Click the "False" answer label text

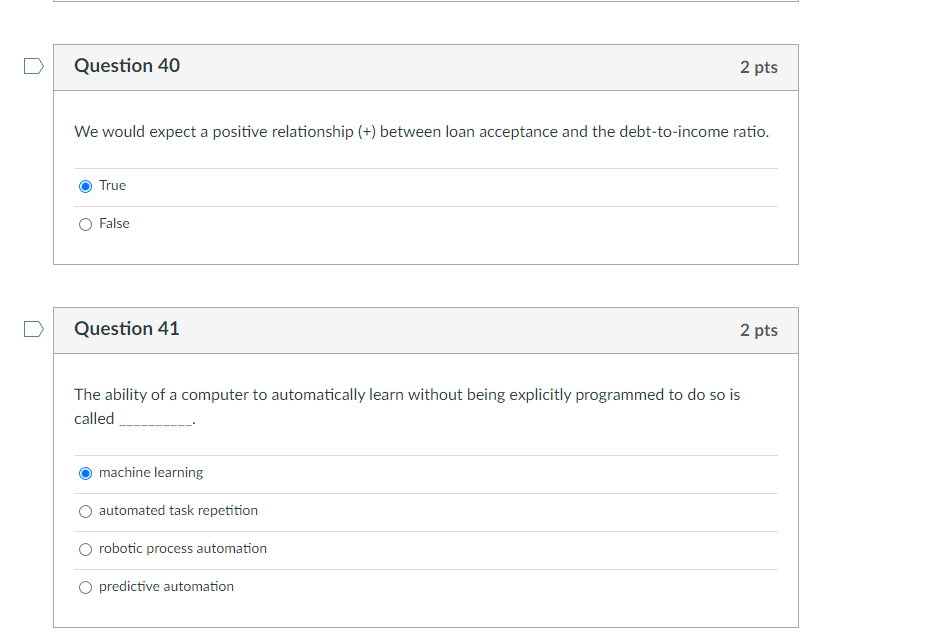(114, 224)
